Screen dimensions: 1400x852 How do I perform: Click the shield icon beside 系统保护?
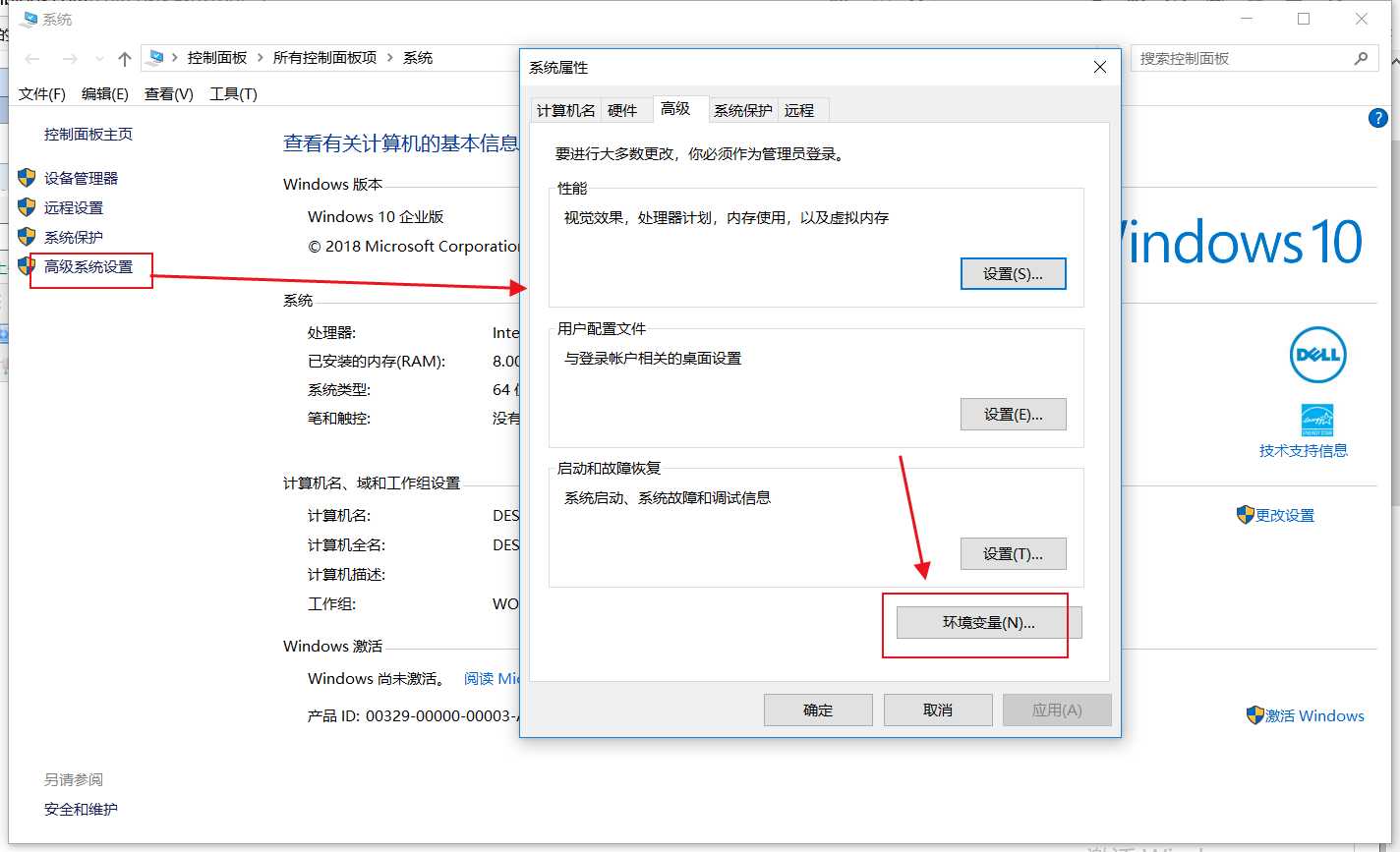click(28, 237)
